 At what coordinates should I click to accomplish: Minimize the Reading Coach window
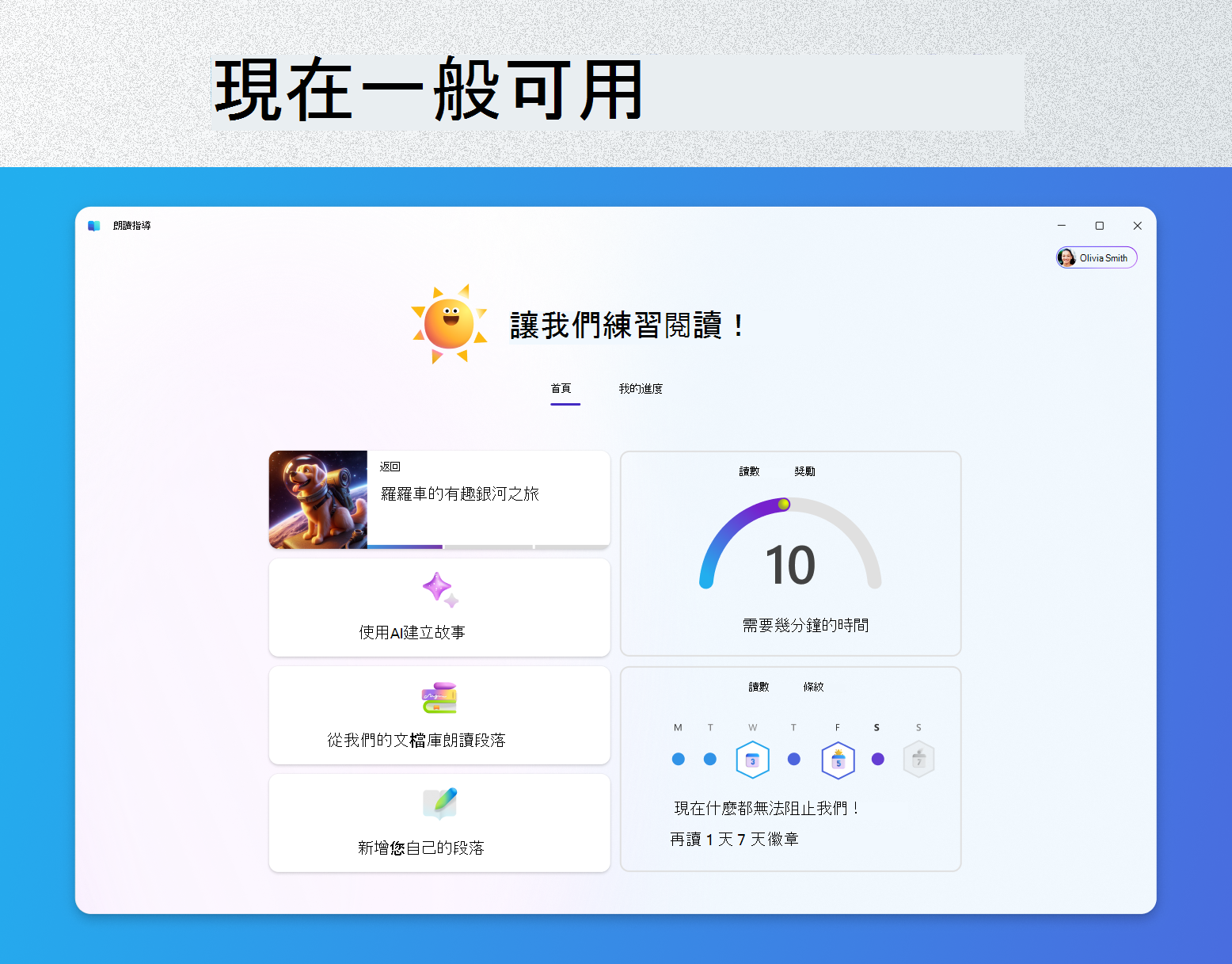[x=1062, y=226]
